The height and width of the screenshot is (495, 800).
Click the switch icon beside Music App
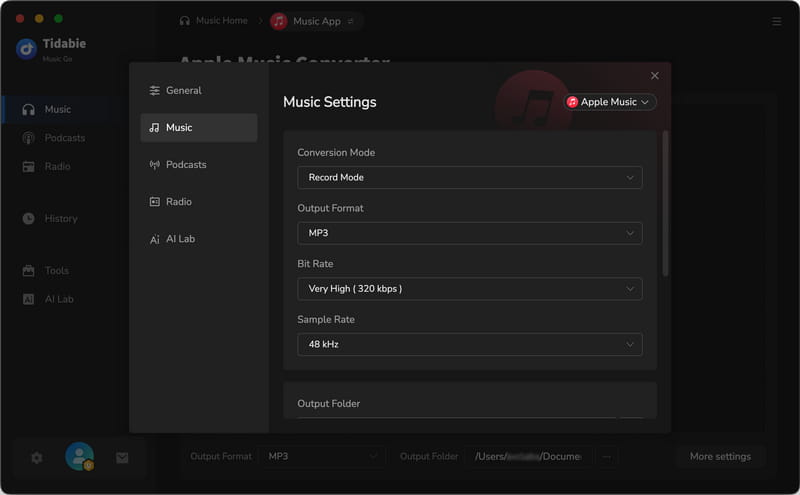pyautogui.click(x=351, y=21)
